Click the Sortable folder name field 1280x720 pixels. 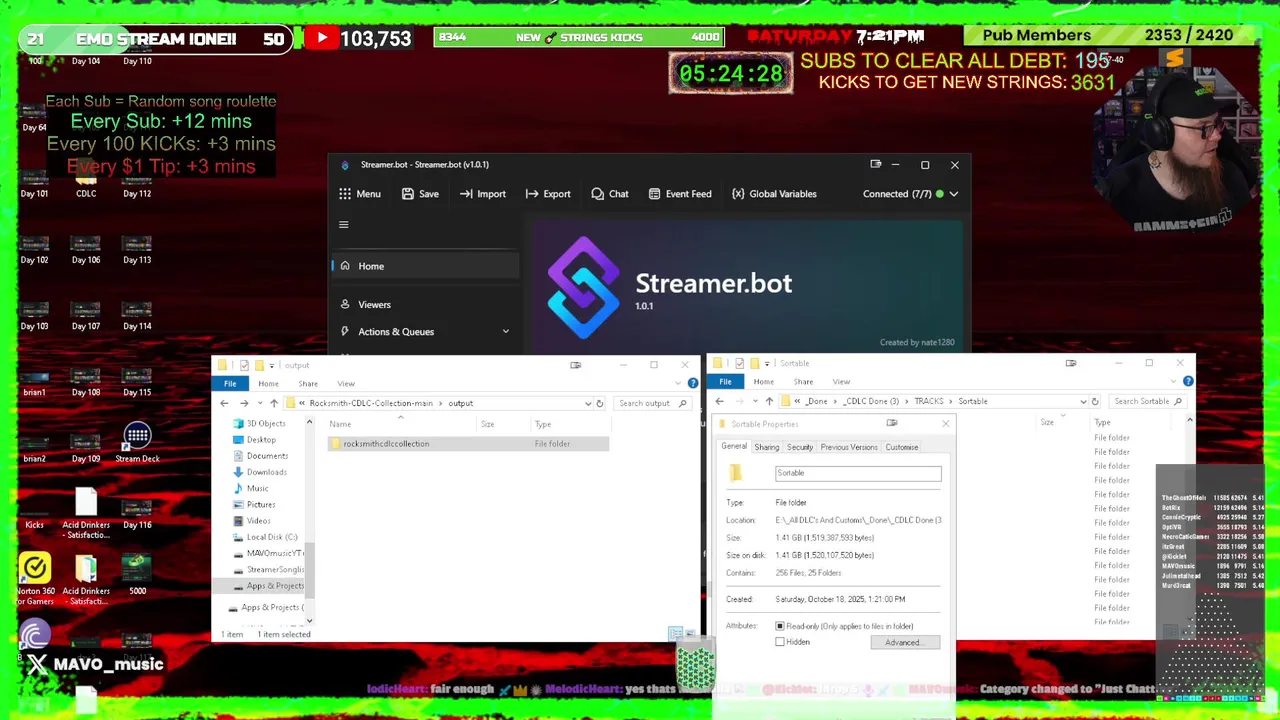coord(858,473)
